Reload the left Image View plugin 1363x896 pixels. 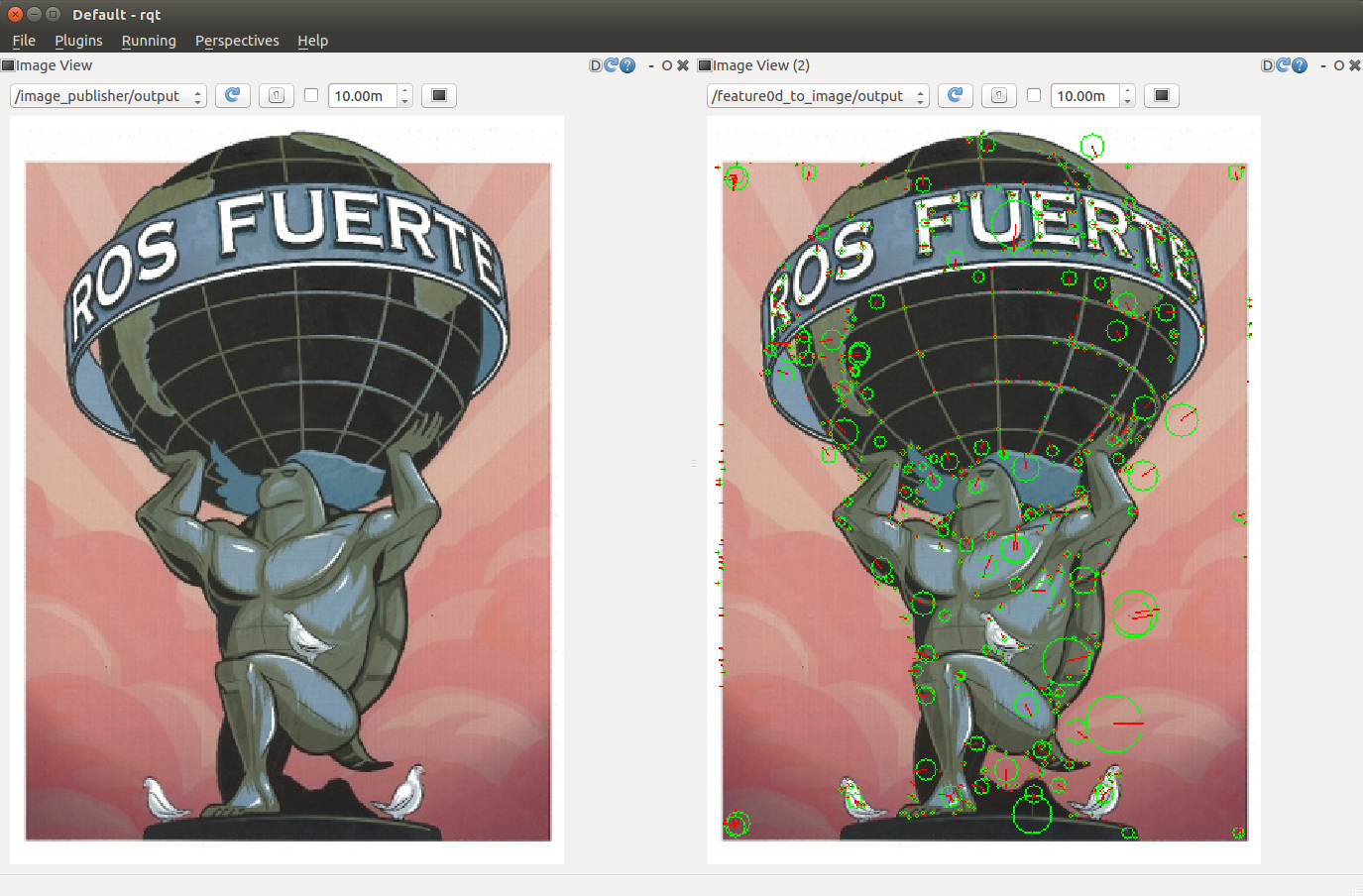click(612, 65)
